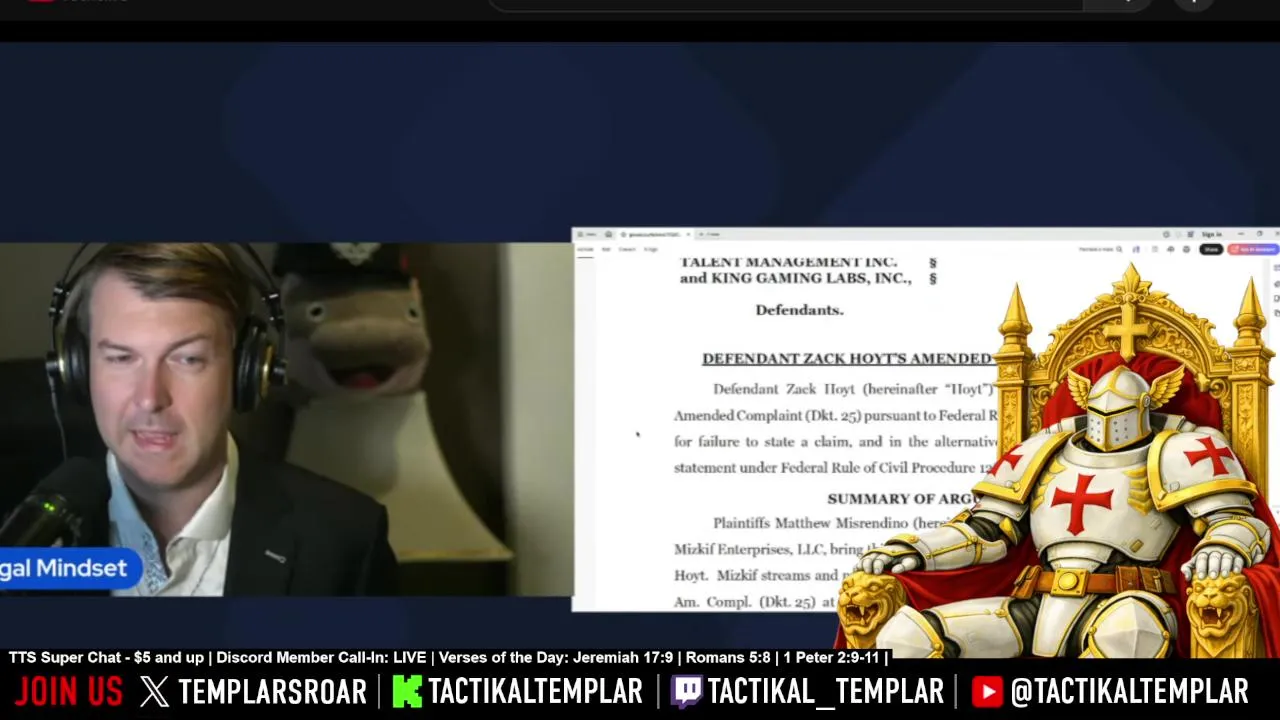Click the YouTube logo beside @TACTIKALTEMPLAR
The height and width of the screenshot is (720, 1280).
[986, 691]
